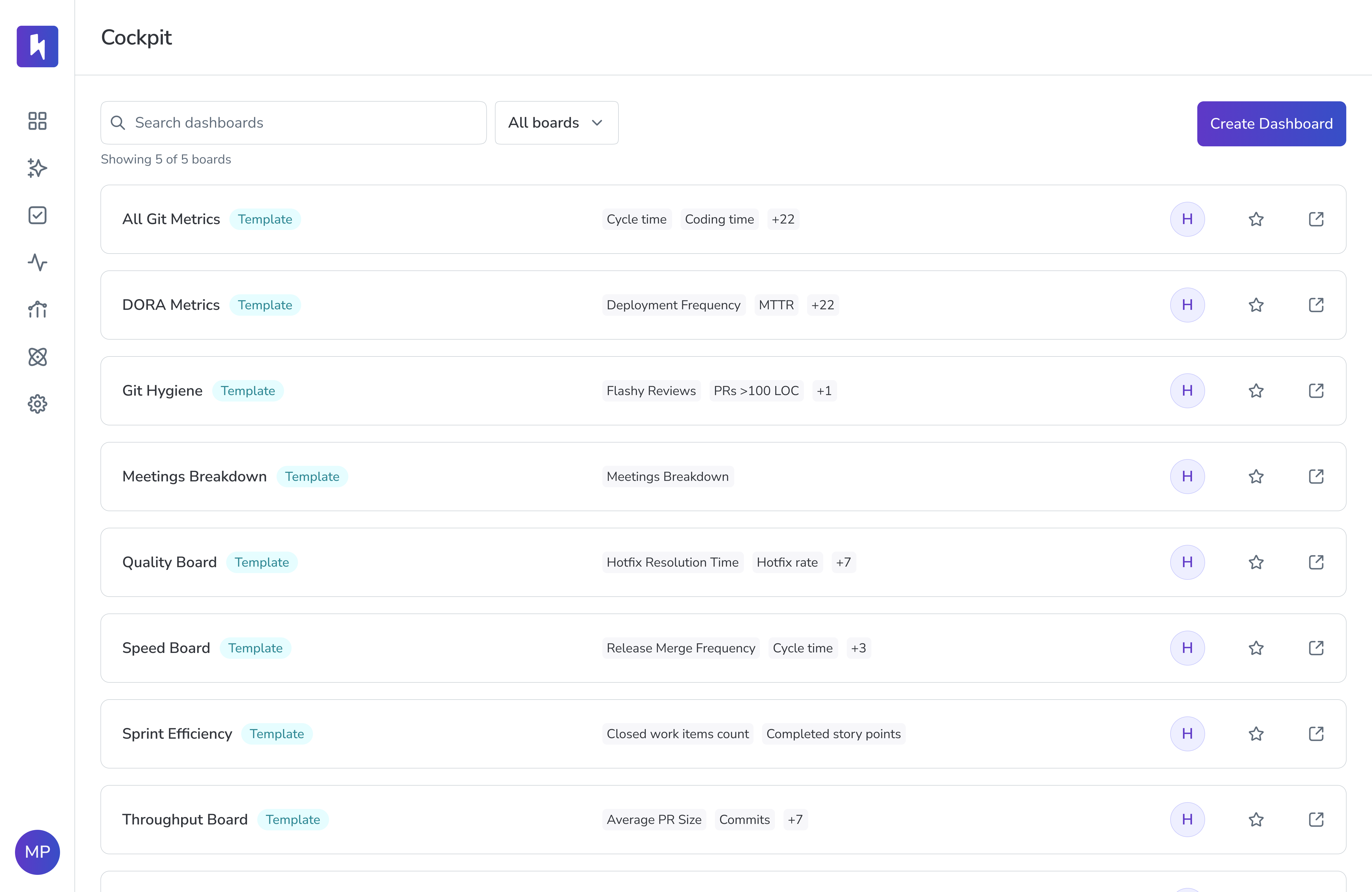Open the settings gear icon in sidebar
The image size is (1372, 892).
(38, 404)
